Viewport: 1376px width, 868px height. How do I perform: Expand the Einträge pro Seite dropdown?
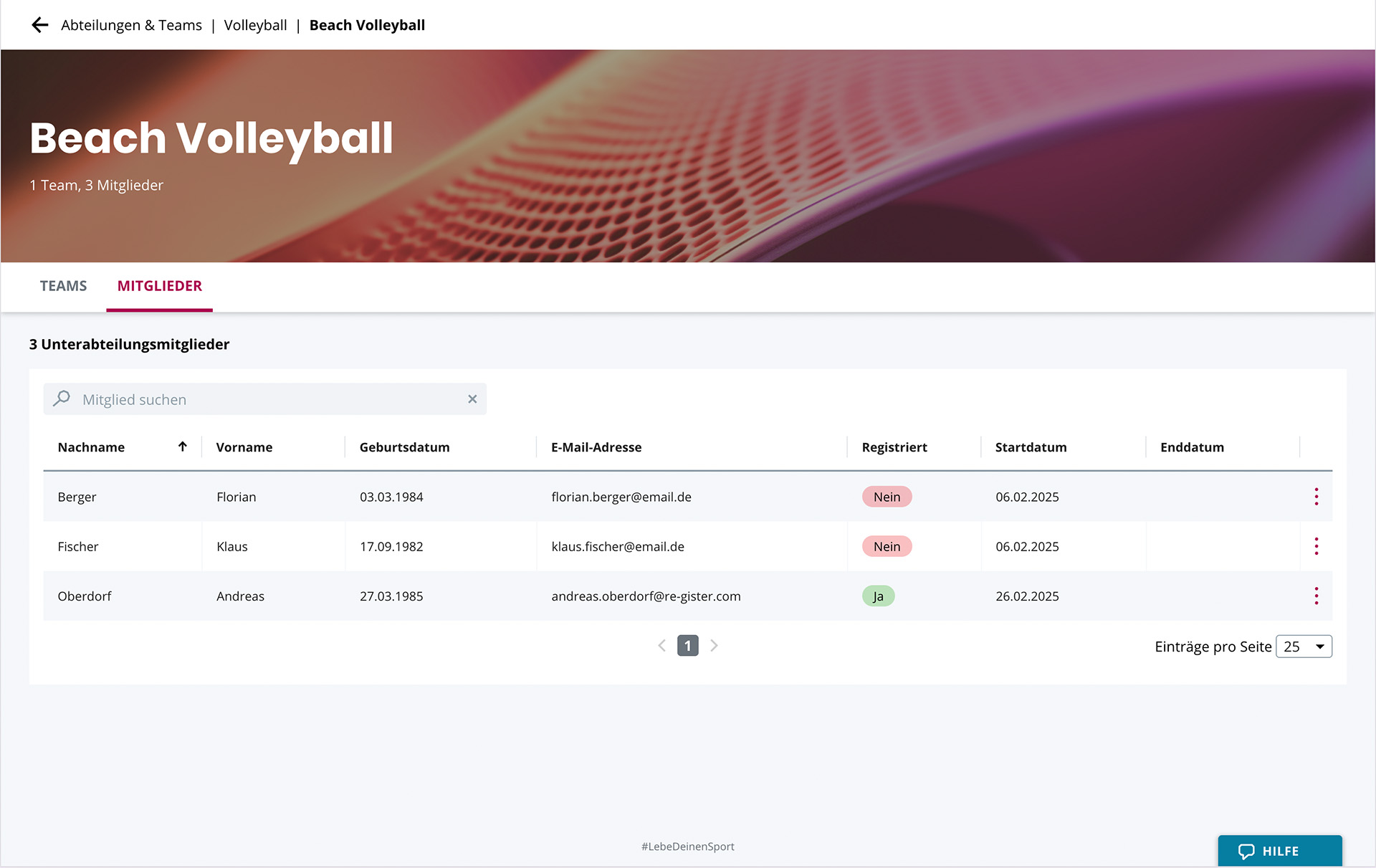pos(1304,647)
